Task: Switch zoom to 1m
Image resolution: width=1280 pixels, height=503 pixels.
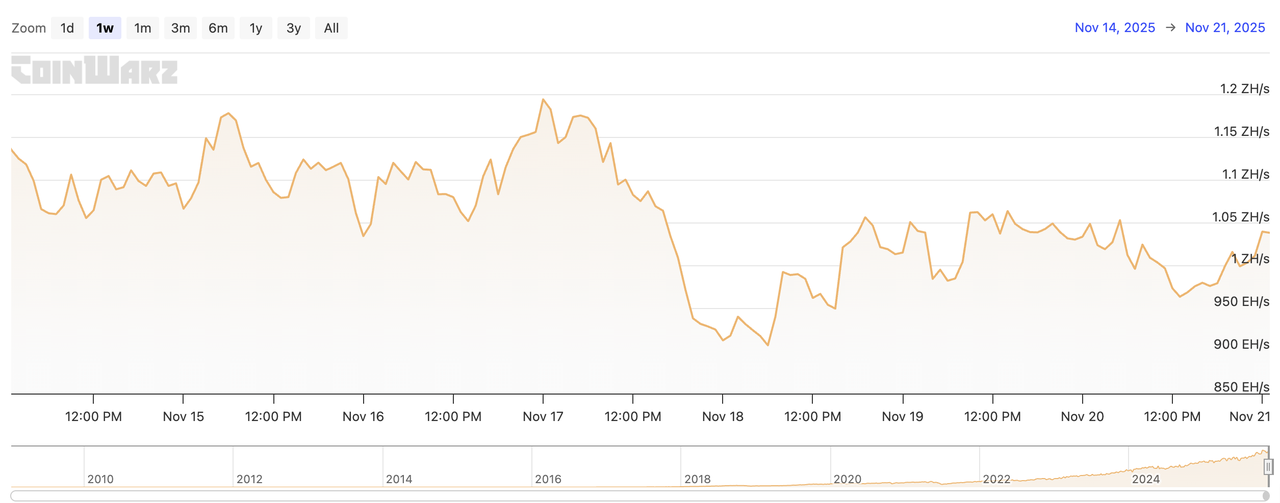Action: (x=143, y=28)
